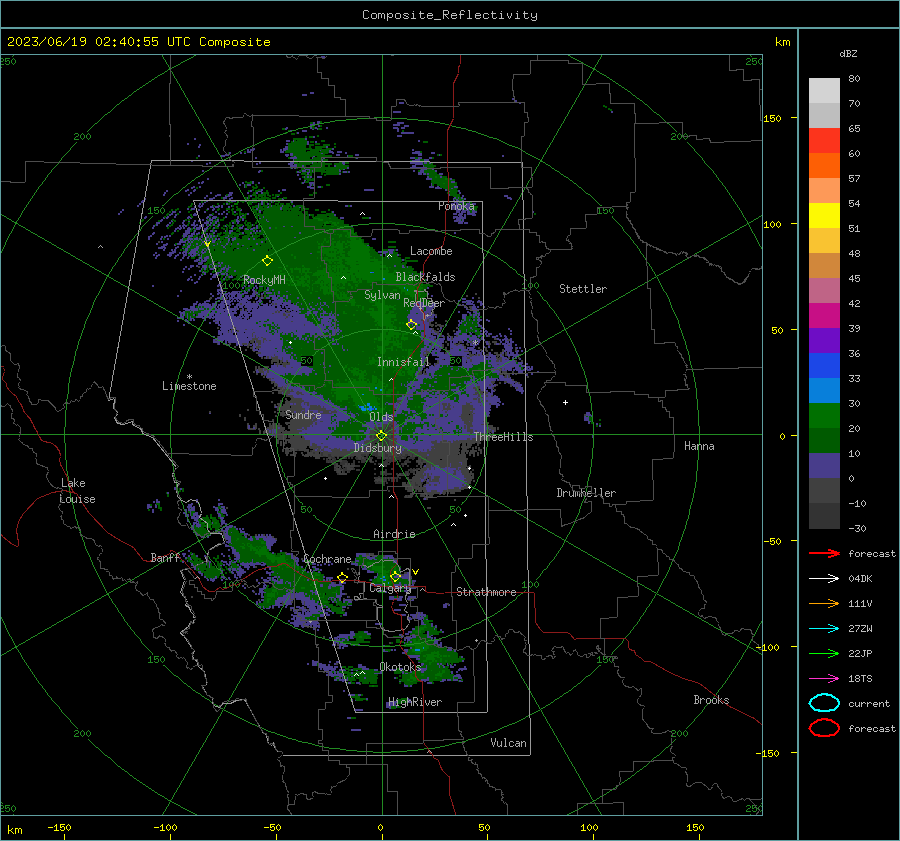Screen dimensions: 900x841
Task: Click the green 22JP arrow legend icon
Action: coord(824,653)
